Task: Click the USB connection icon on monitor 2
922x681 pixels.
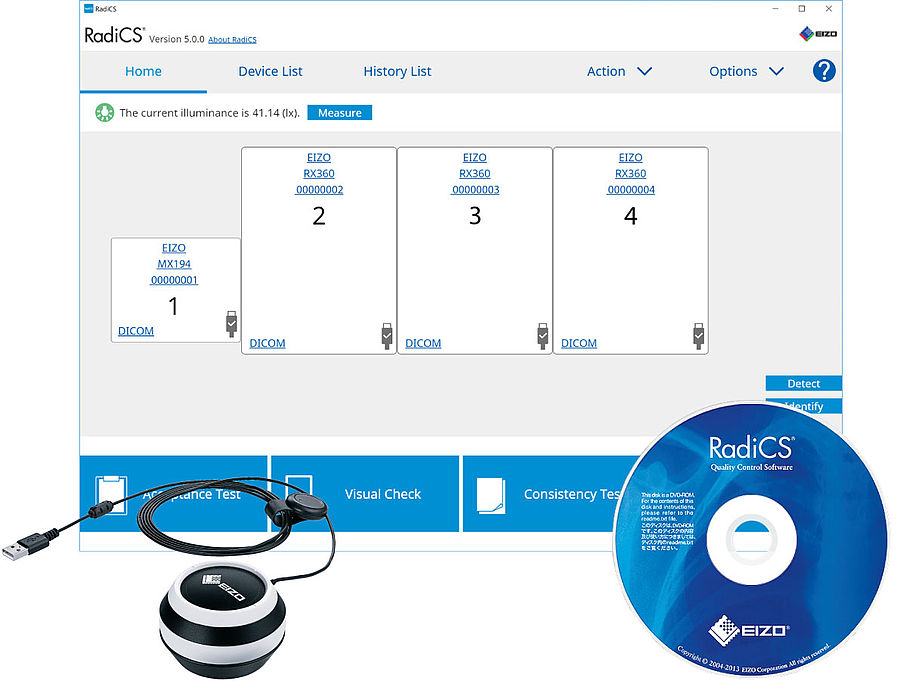Action: 387,336
